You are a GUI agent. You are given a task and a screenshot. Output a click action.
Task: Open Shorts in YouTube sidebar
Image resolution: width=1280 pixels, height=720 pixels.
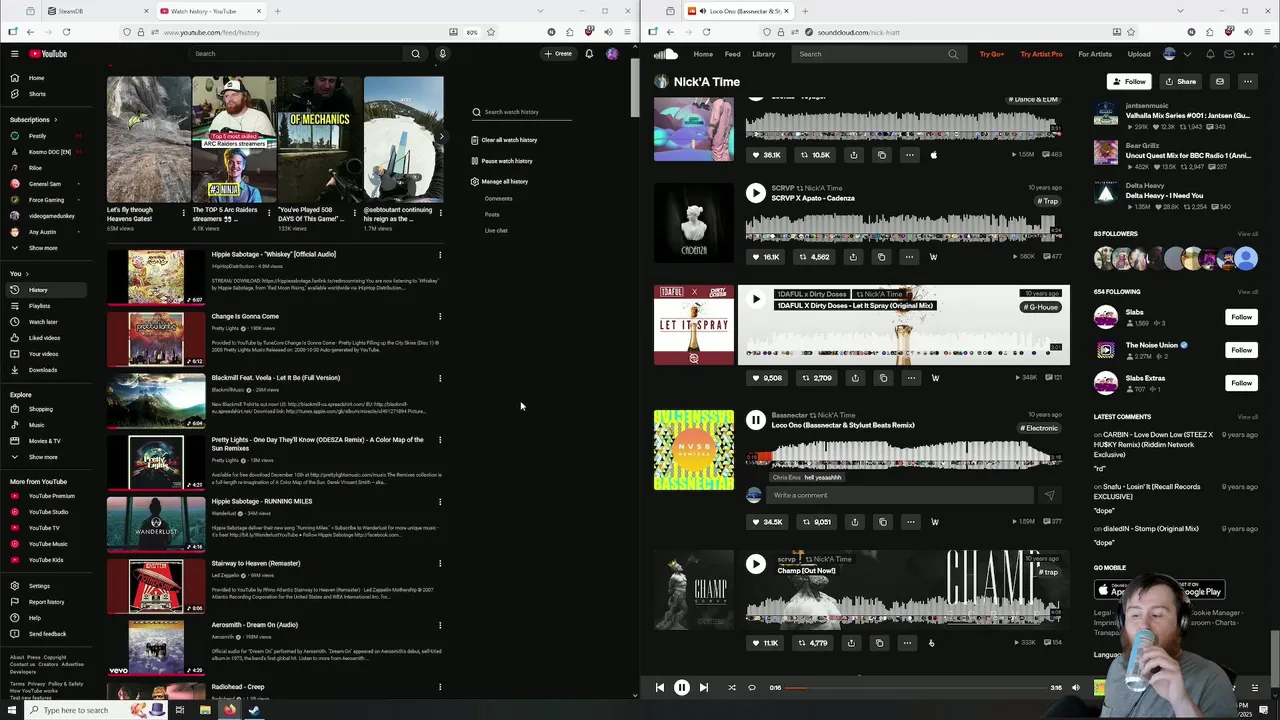pyautogui.click(x=37, y=94)
